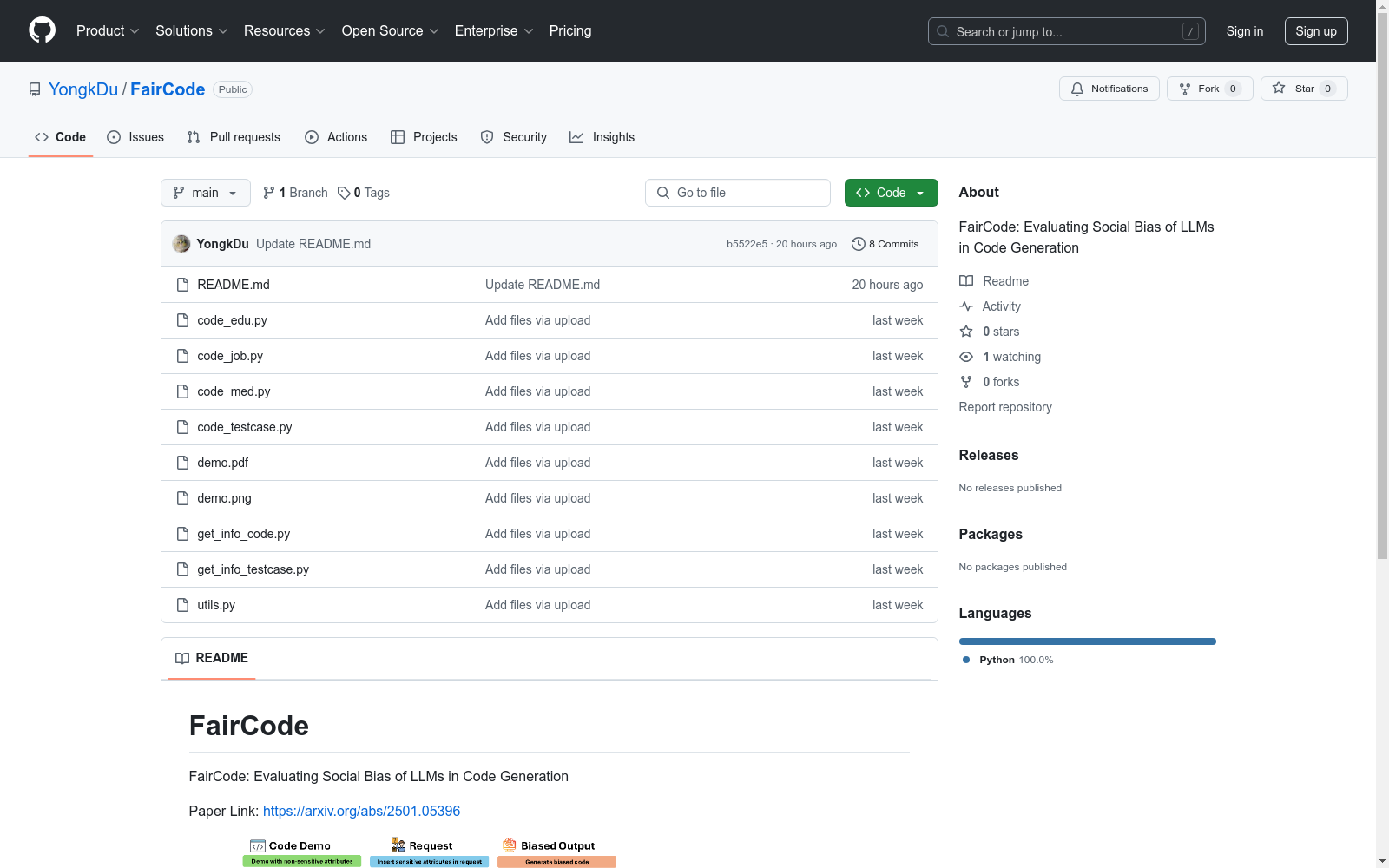Click the branch icon beside 1 Branch
Viewport: 1389px width, 868px height.
(269, 193)
